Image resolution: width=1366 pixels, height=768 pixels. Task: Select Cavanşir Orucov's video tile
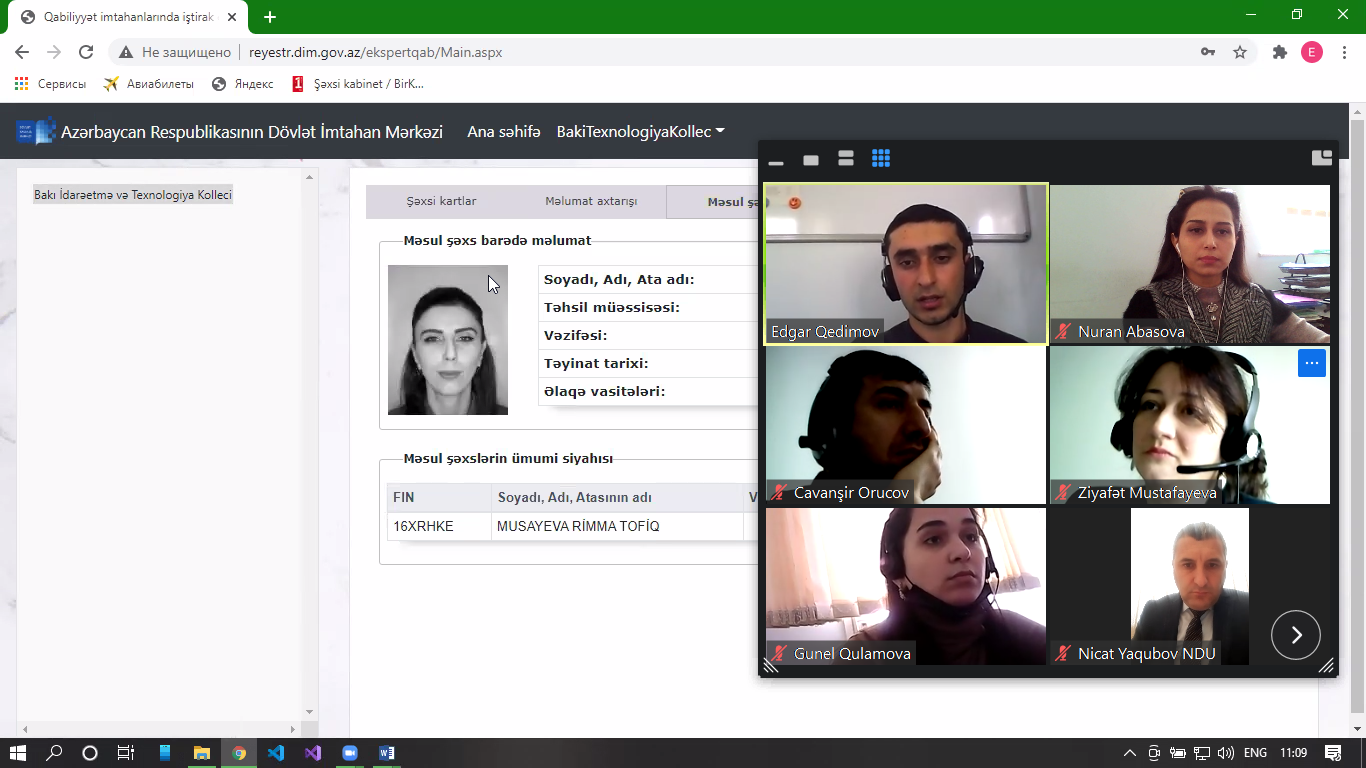click(906, 425)
